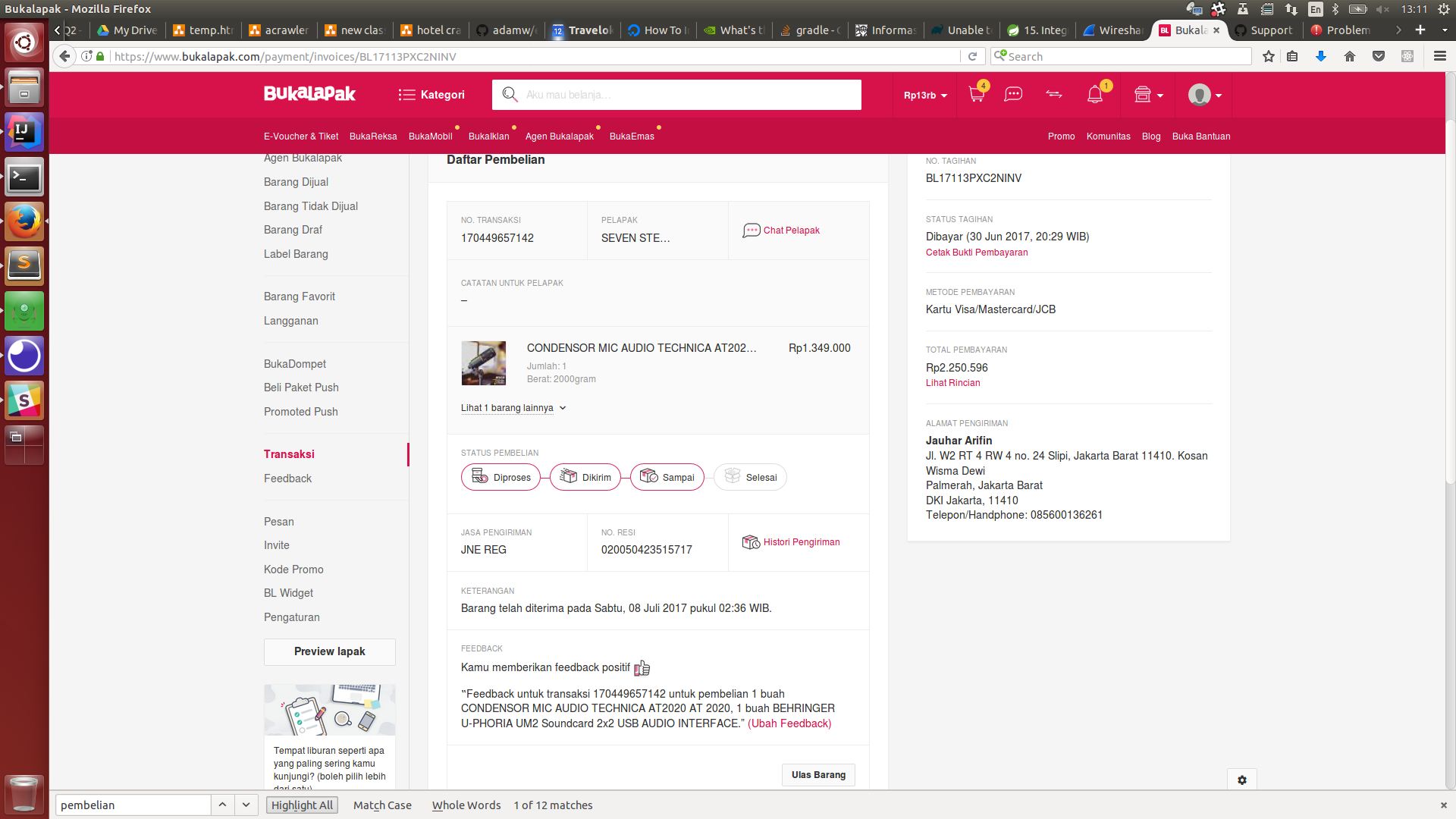Toggle Highlight All in find bar
1456x819 pixels.
click(302, 805)
